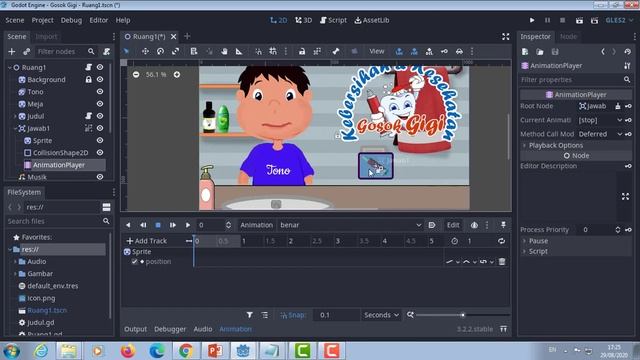The image size is (640, 360).
Task: Open the Debug menu
Action: click(x=71, y=20)
